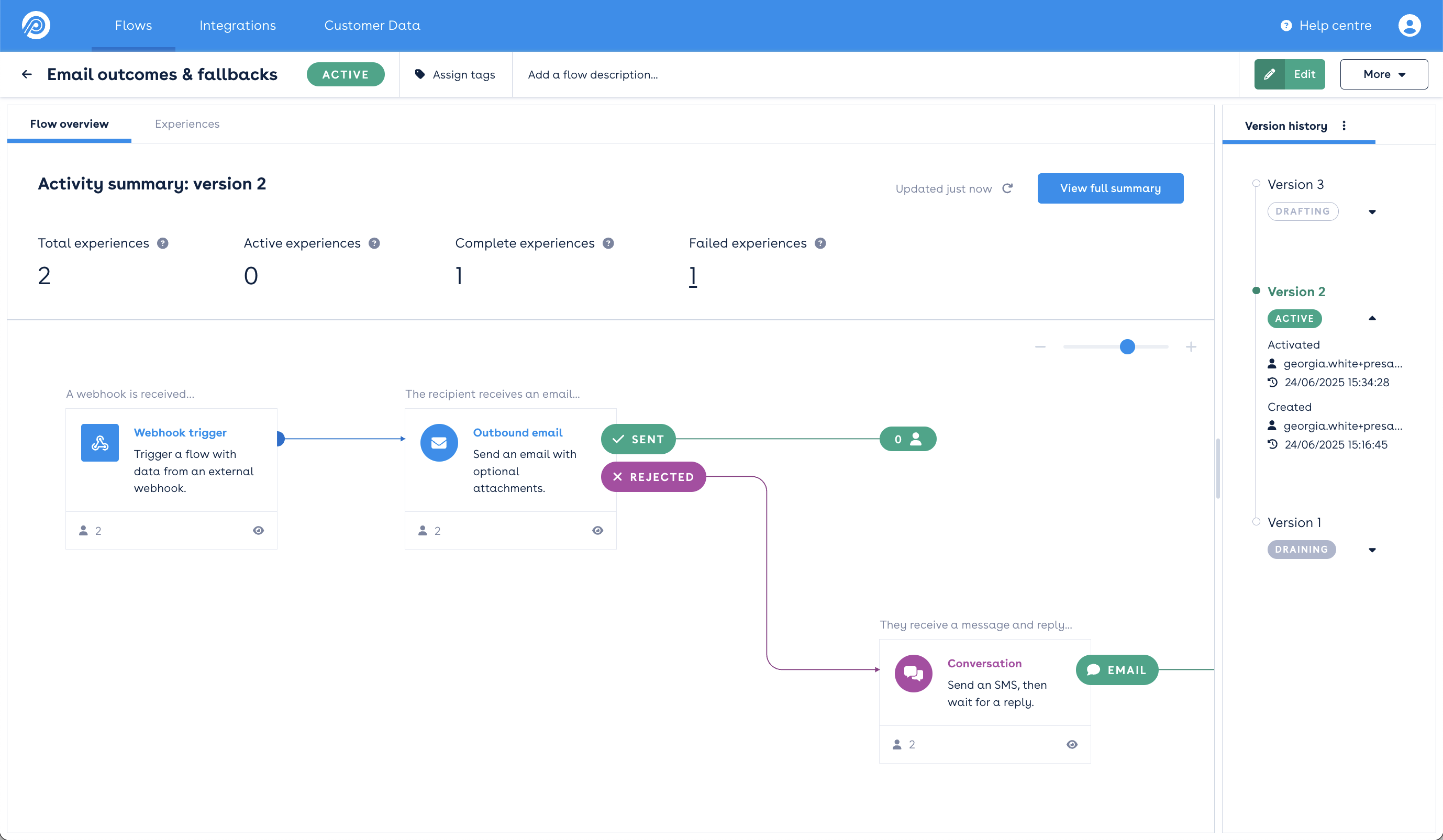The width and height of the screenshot is (1443, 840).
Task: Switch to the Experiences tab
Action: (187, 124)
